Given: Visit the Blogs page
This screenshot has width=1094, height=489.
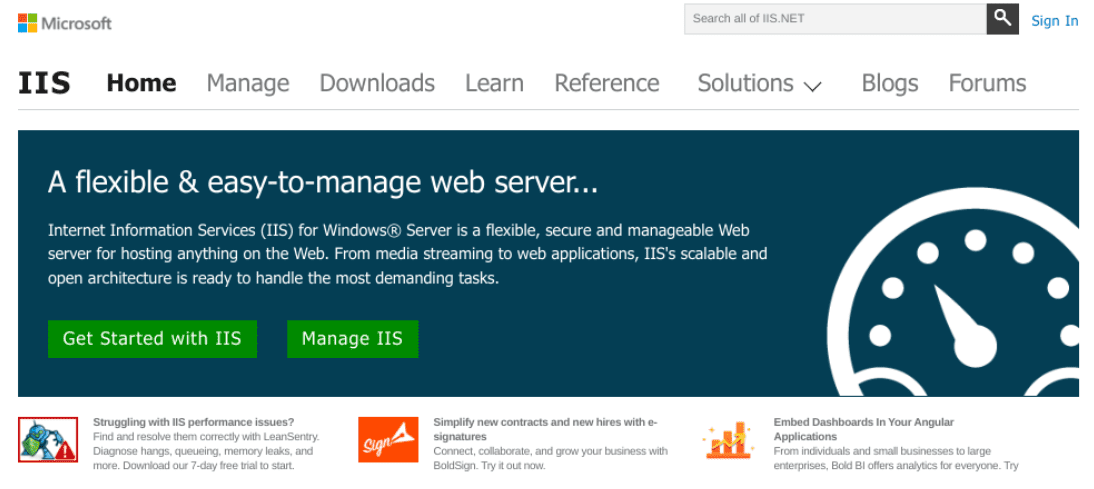Looking at the screenshot, I should (890, 83).
